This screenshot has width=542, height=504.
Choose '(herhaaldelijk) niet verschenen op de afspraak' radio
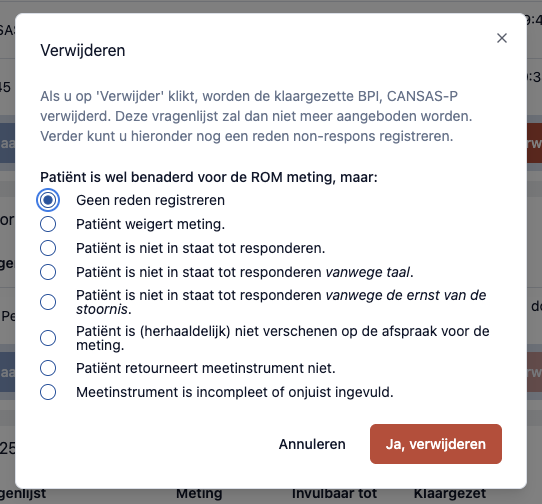coord(48,338)
